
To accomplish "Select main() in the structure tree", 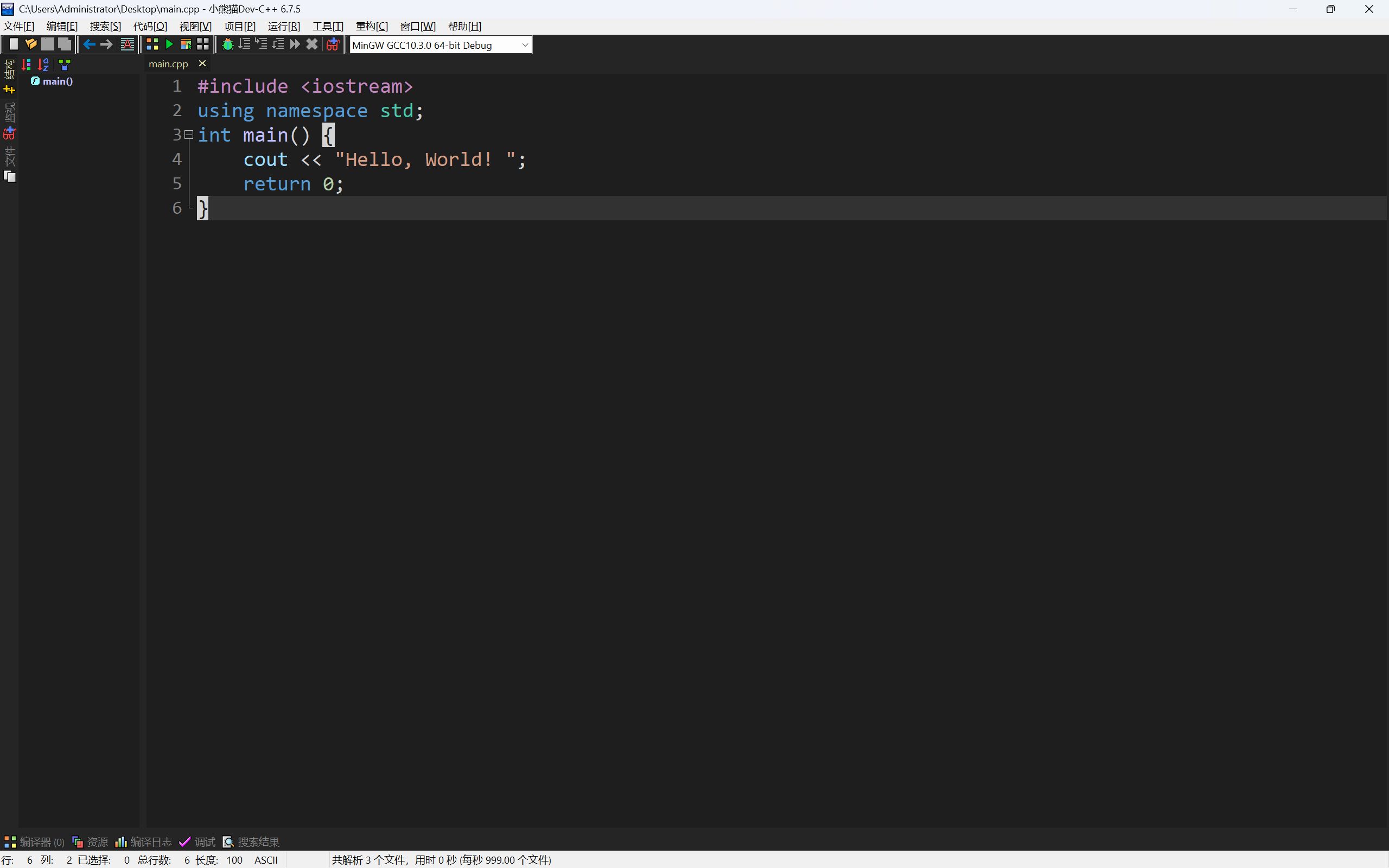I will tap(58, 81).
